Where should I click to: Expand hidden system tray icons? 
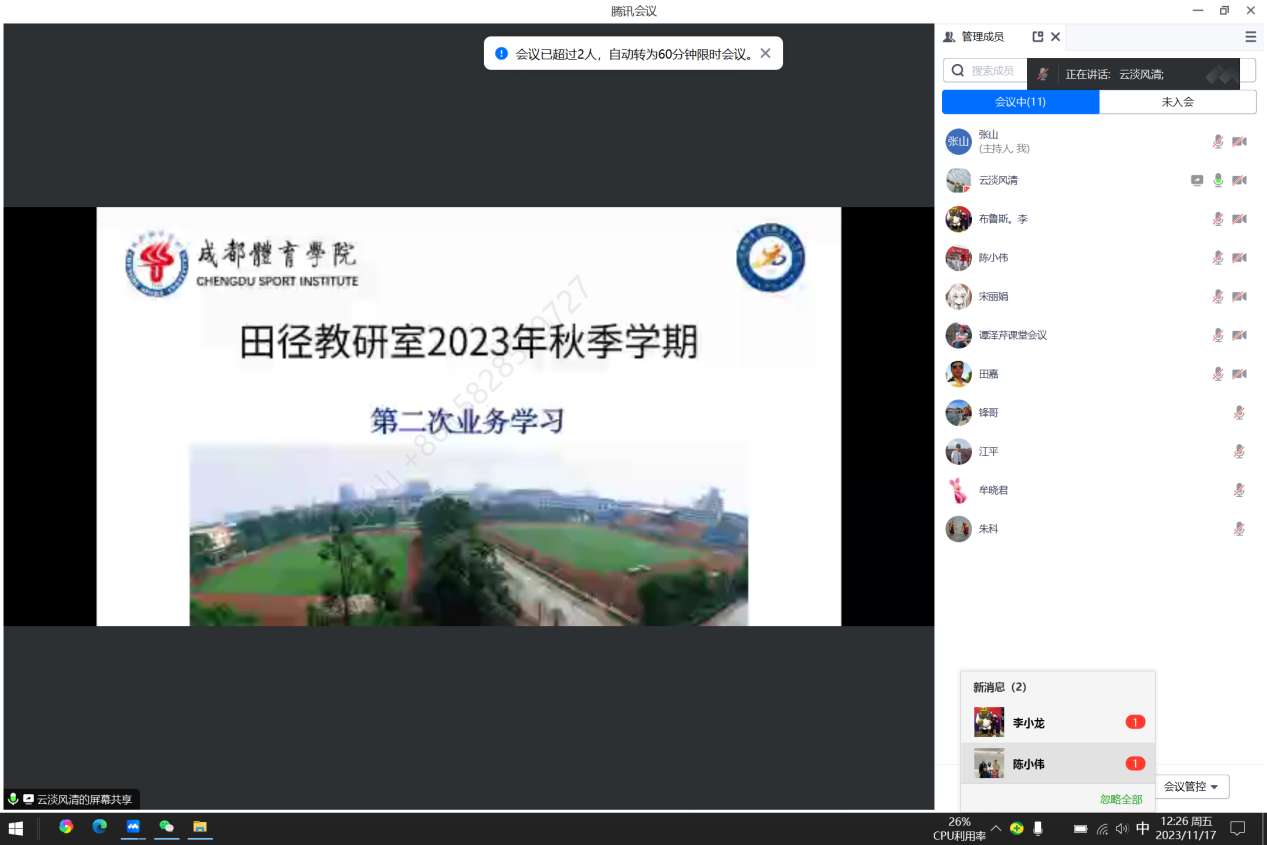996,828
